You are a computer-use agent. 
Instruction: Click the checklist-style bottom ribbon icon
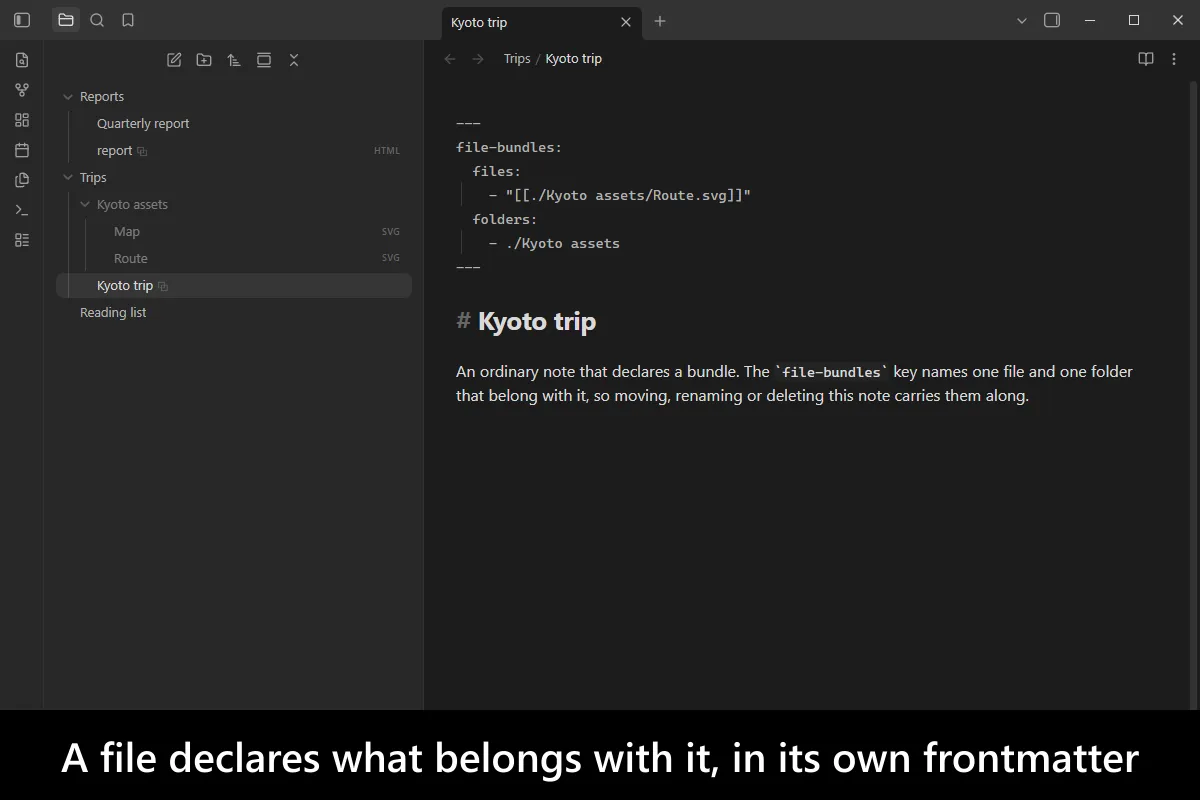(x=22, y=240)
